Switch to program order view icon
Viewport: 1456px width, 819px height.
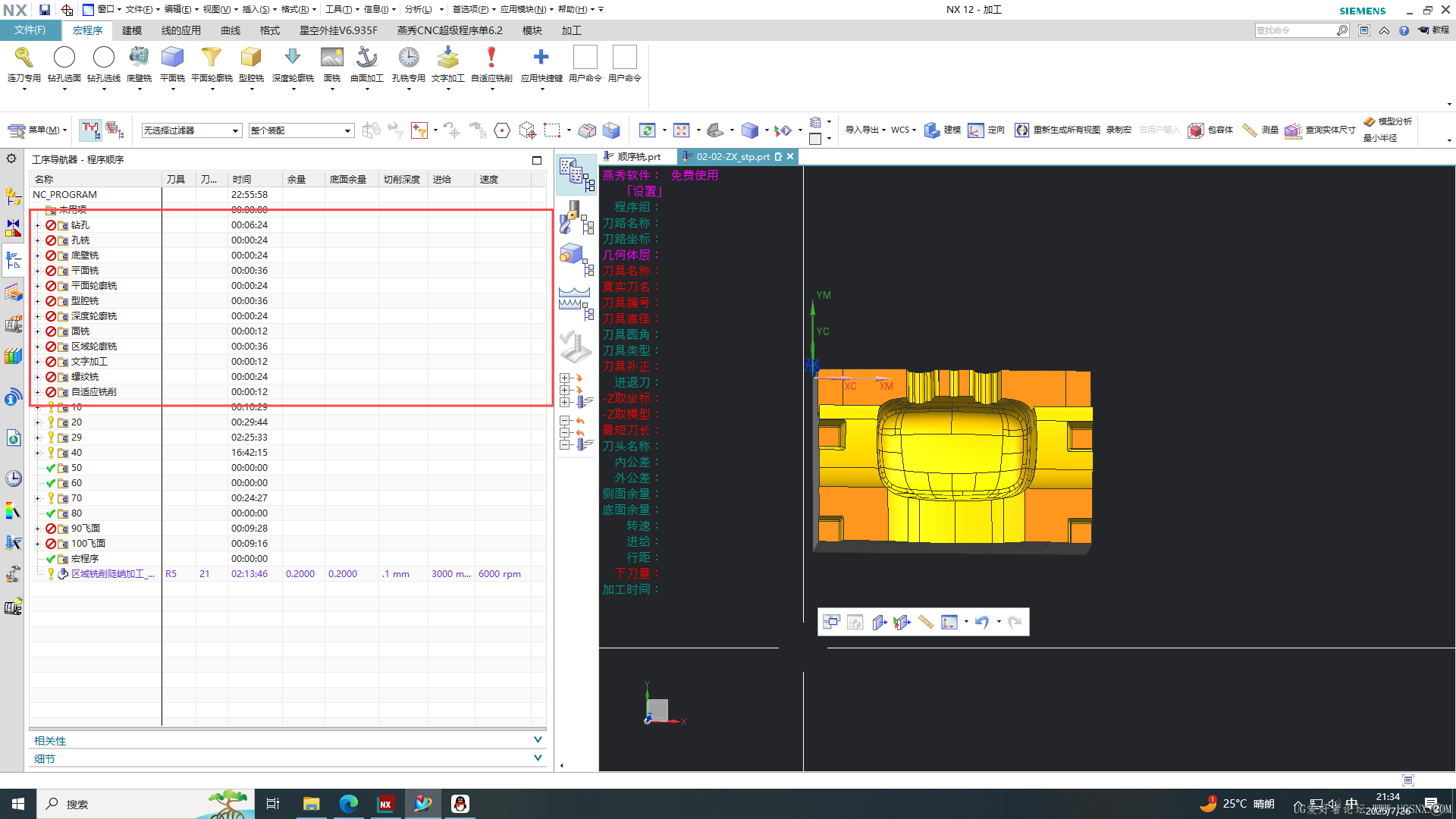coord(576,175)
